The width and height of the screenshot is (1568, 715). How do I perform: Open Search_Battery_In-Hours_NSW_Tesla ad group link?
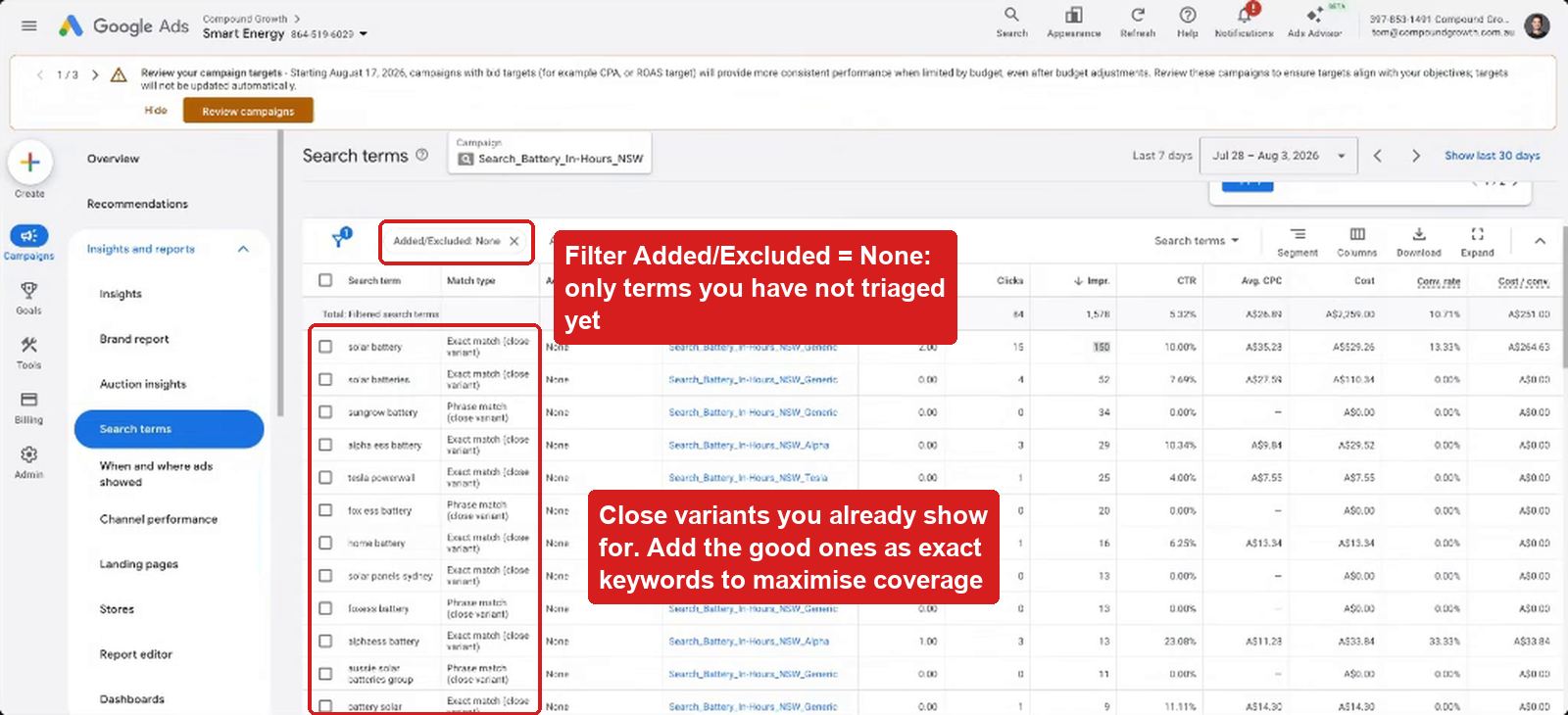748,478
